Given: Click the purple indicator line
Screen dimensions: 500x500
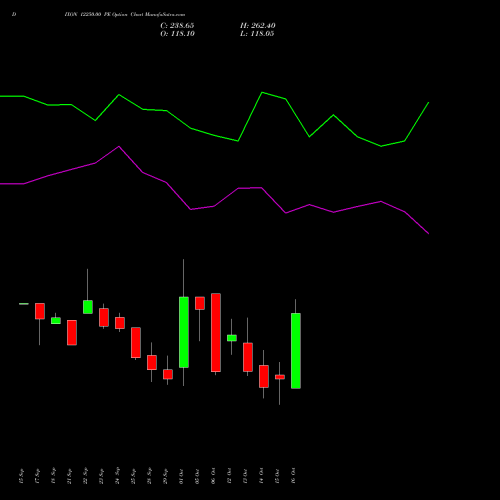Looking at the screenshot, I should coord(214,206).
